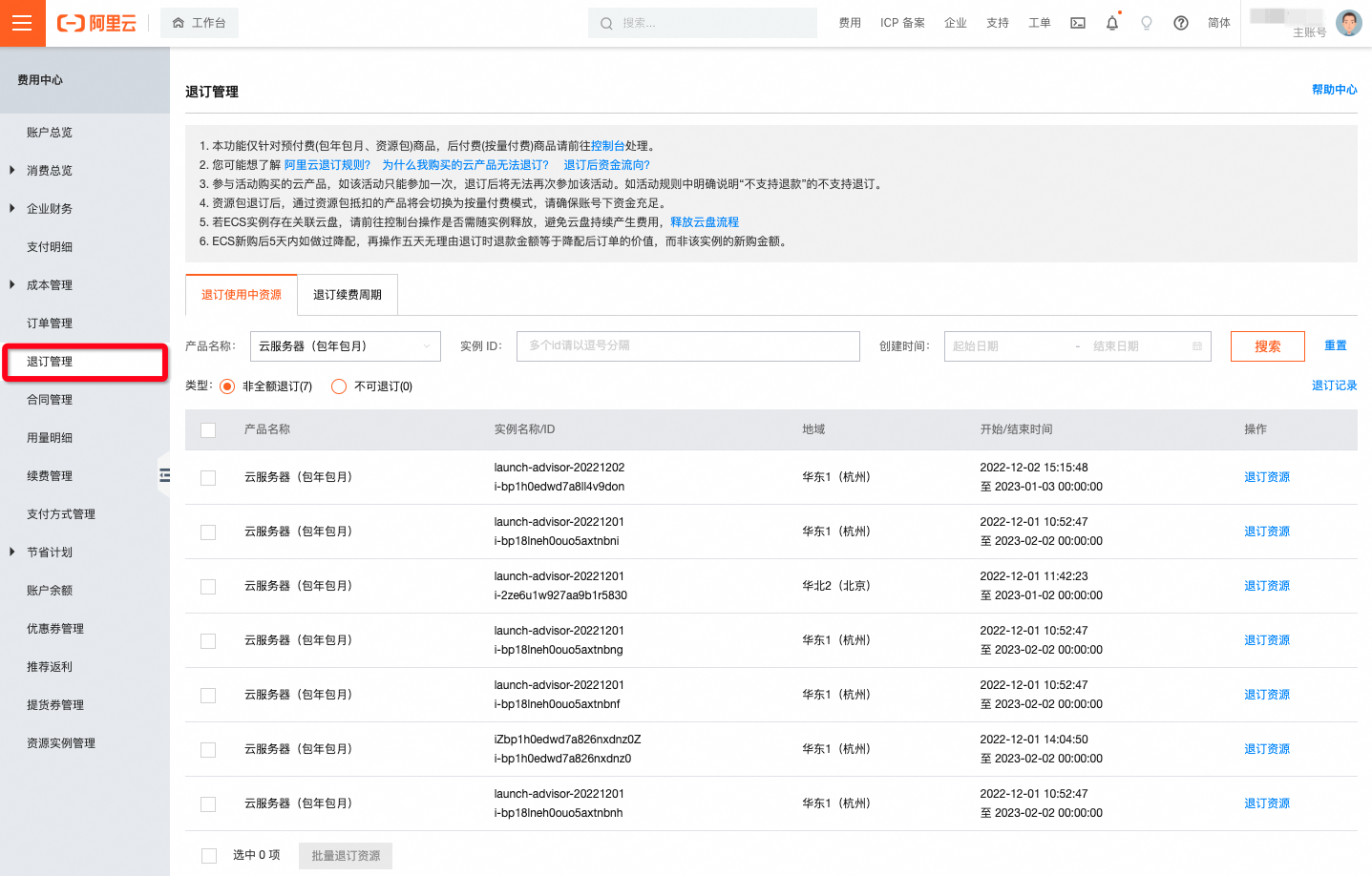Switch to the 退订续费周期 tab
This screenshot has width=1372, height=876.
click(x=348, y=295)
